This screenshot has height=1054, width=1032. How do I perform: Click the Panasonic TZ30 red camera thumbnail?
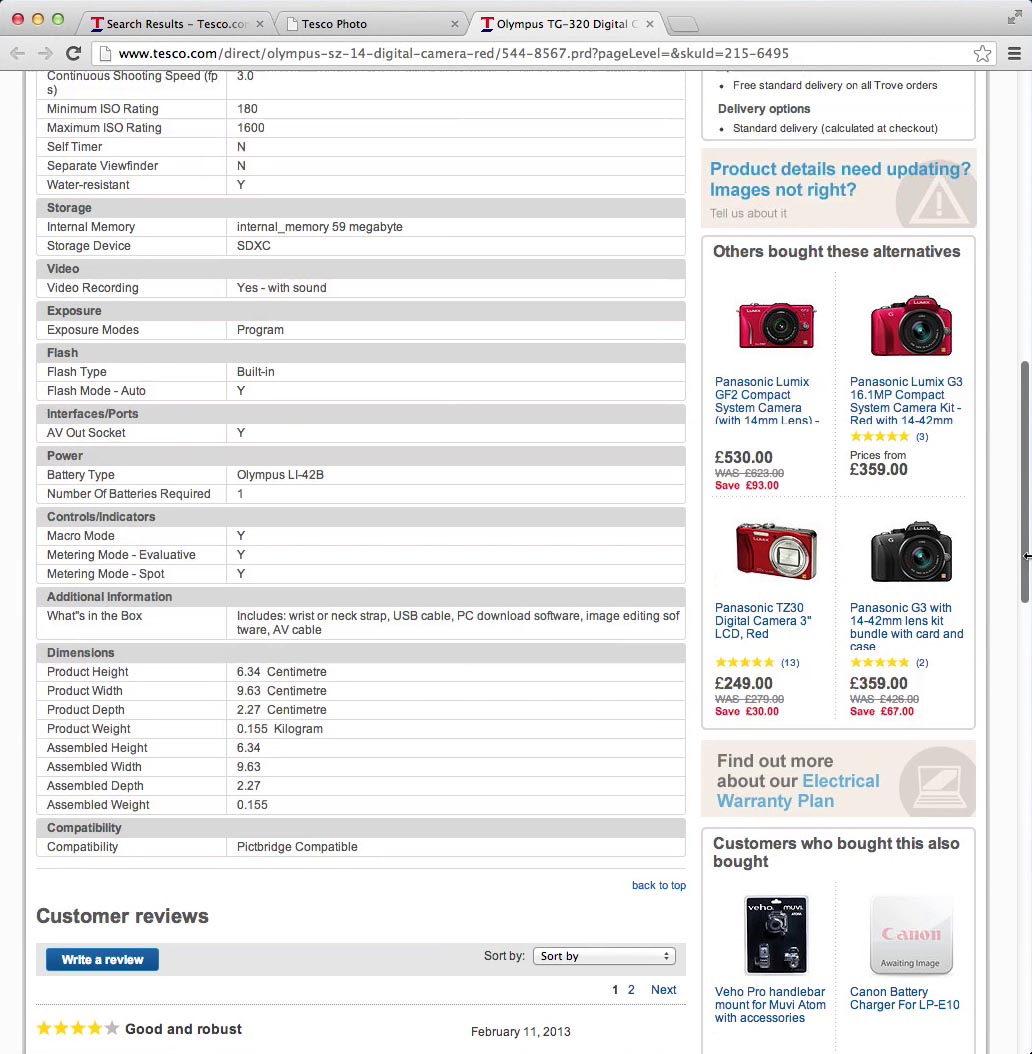click(x=774, y=550)
